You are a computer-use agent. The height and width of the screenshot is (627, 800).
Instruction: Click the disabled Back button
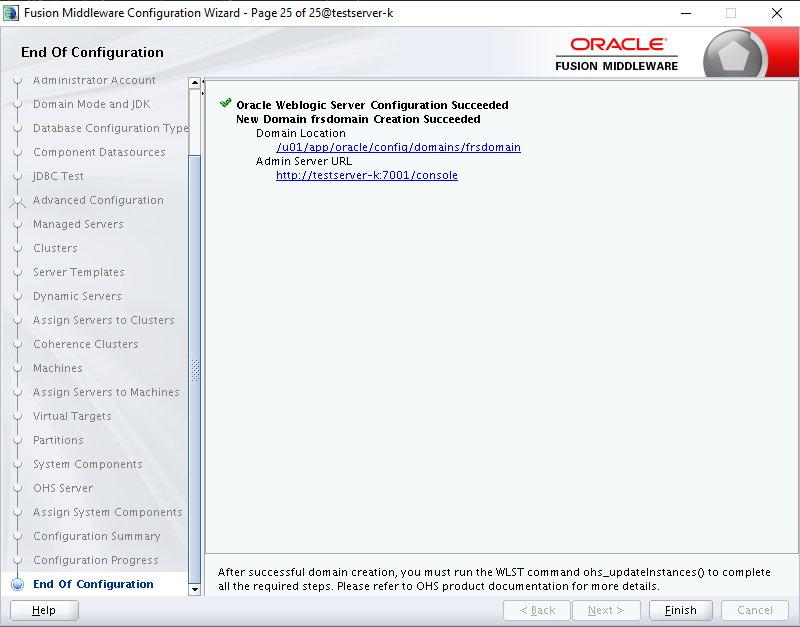click(537, 610)
